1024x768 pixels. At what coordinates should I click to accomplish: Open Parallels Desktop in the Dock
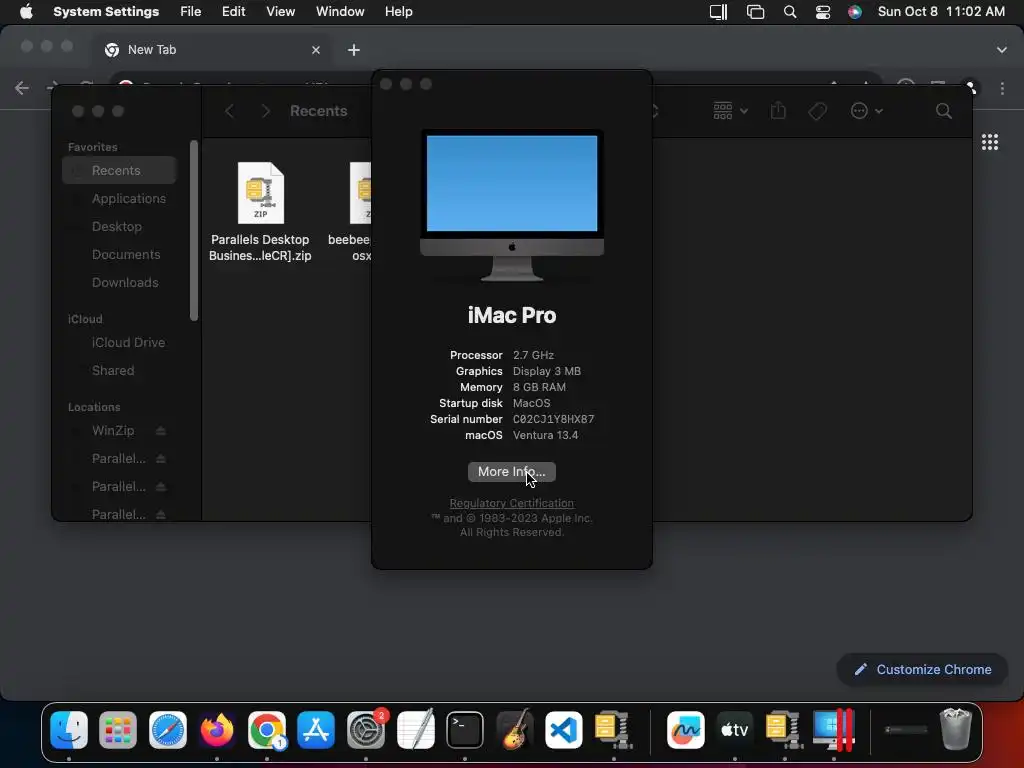pos(834,729)
